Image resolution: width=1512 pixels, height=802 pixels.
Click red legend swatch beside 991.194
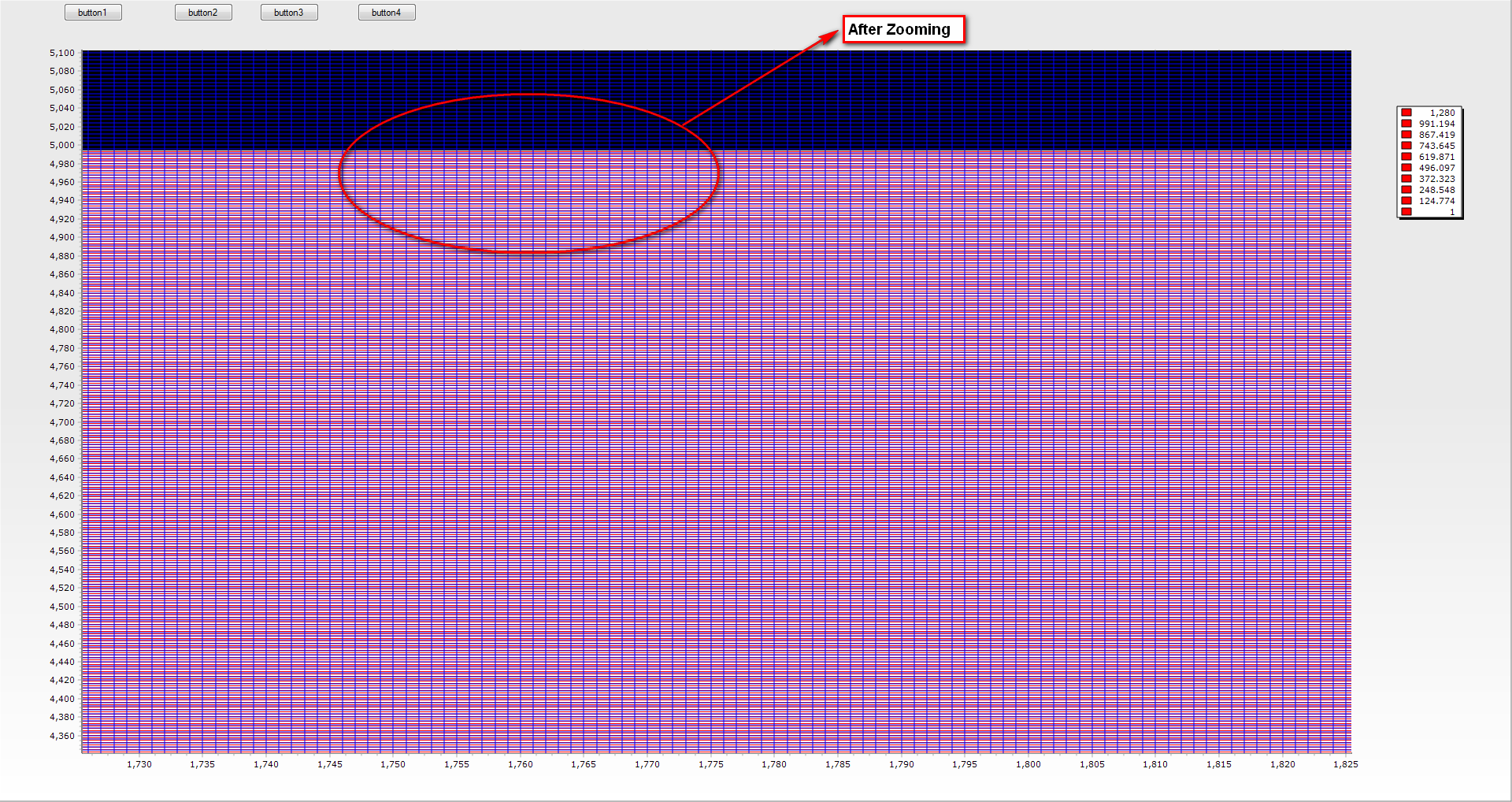coord(1406,124)
